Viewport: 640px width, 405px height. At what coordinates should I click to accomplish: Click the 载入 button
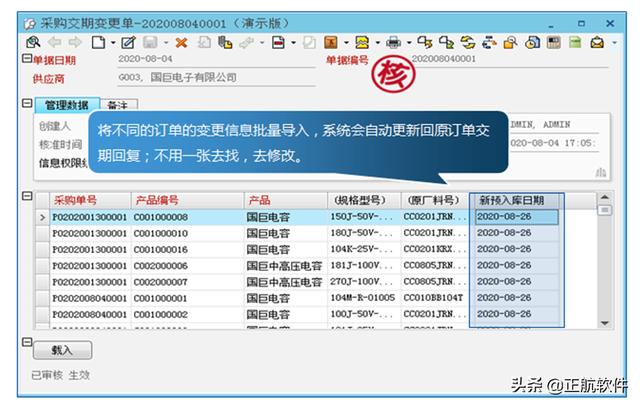pos(62,350)
